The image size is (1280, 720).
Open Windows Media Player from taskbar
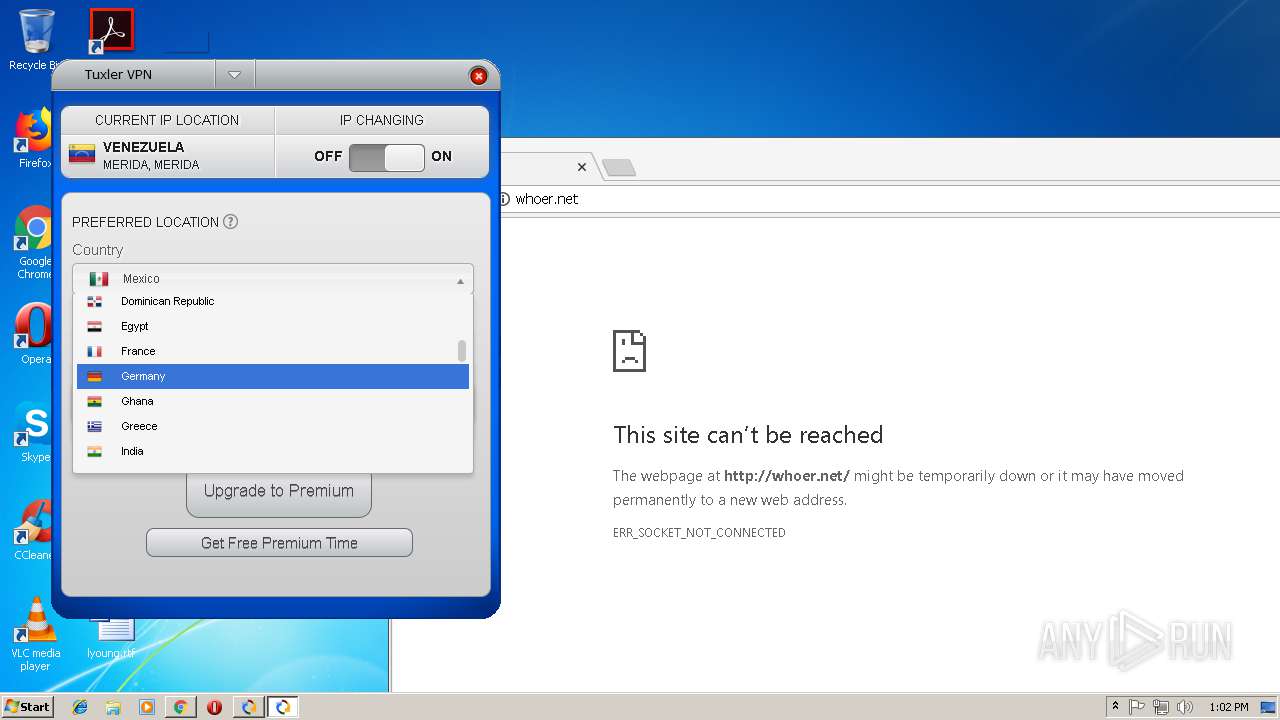click(147, 707)
